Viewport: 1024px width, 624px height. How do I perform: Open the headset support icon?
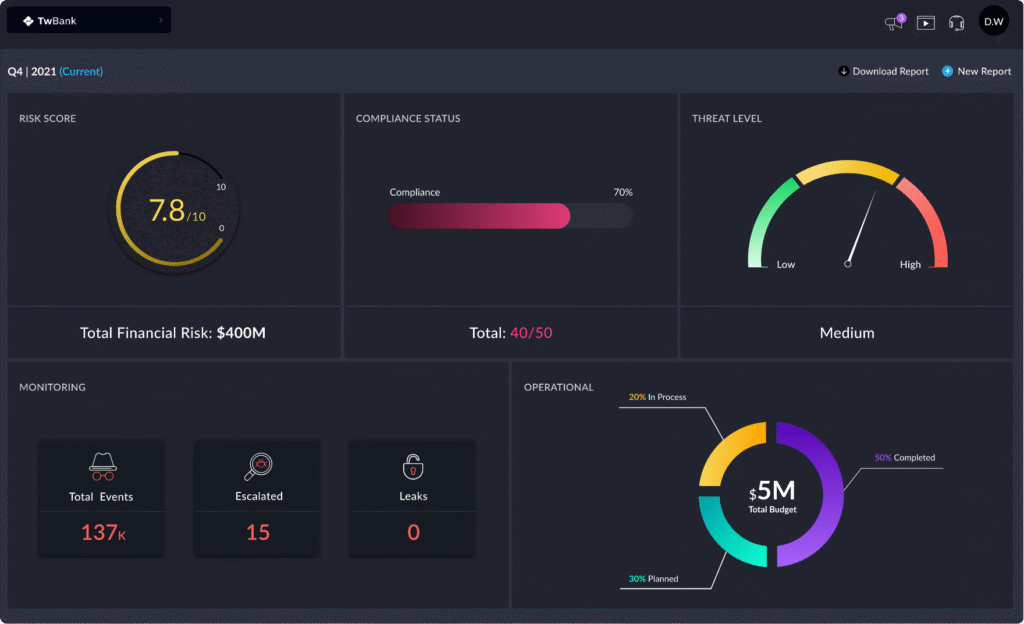click(x=957, y=22)
